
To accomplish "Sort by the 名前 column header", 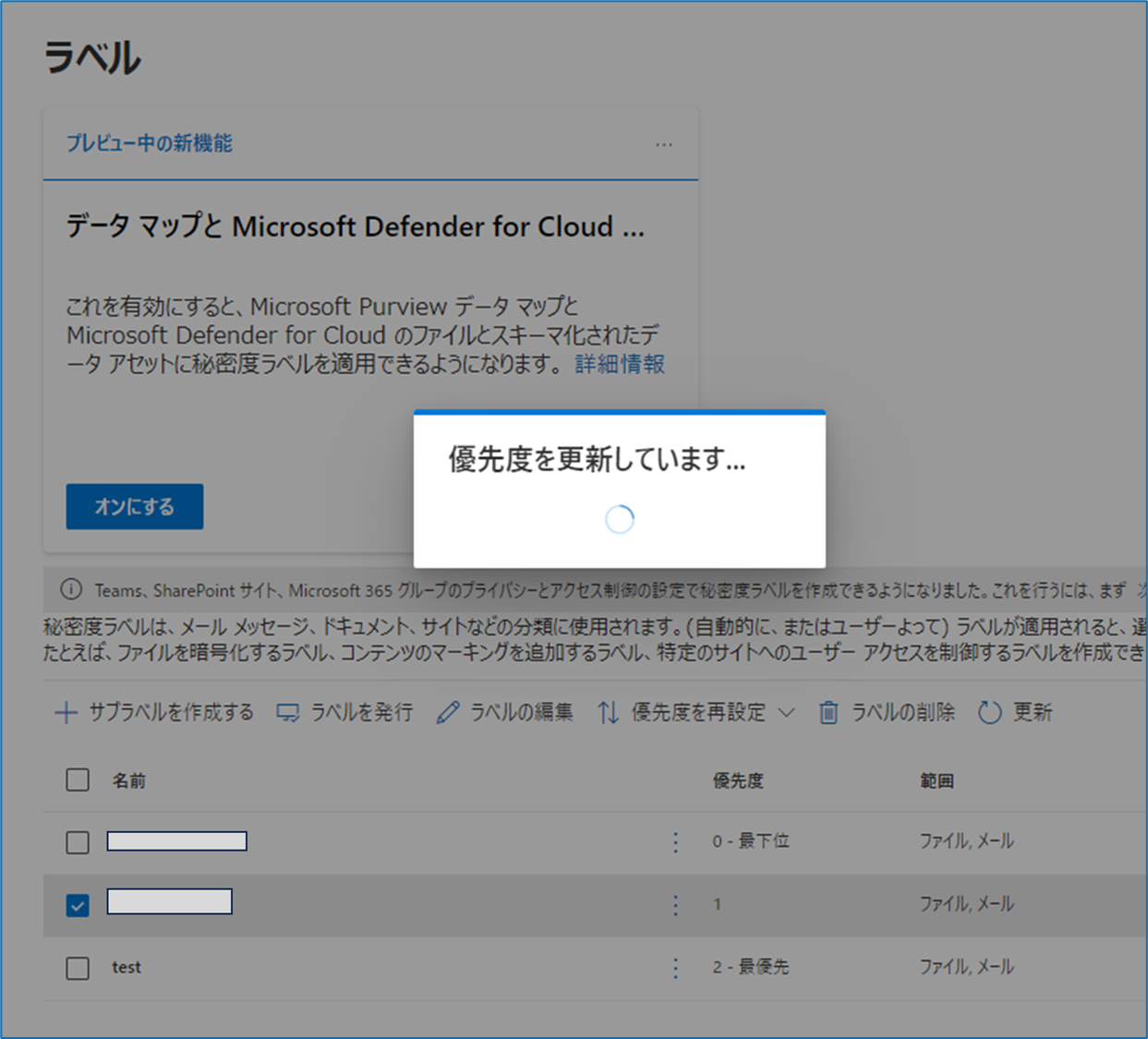I will pyautogui.click(x=129, y=781).
